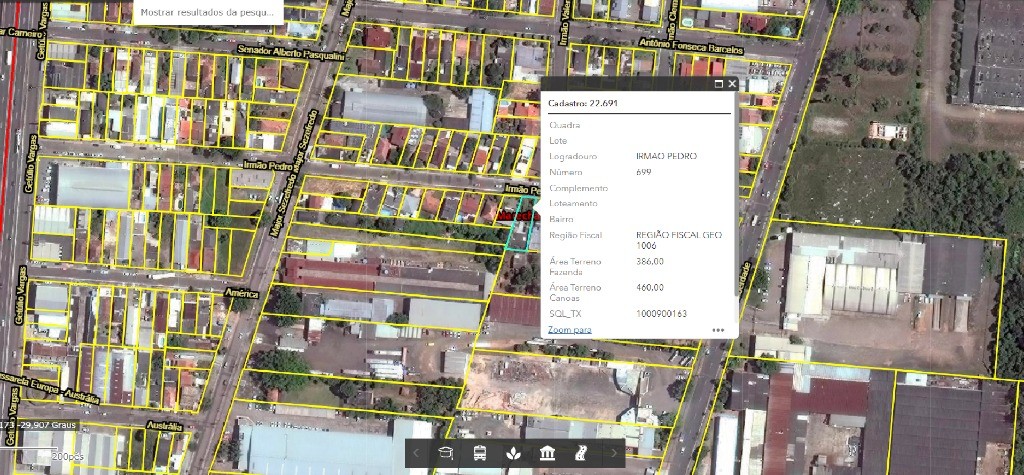The height and width of the screenshot is (475, 1024).
Task: Maximize the Cadastro popup window
Action: coord(718,85)
